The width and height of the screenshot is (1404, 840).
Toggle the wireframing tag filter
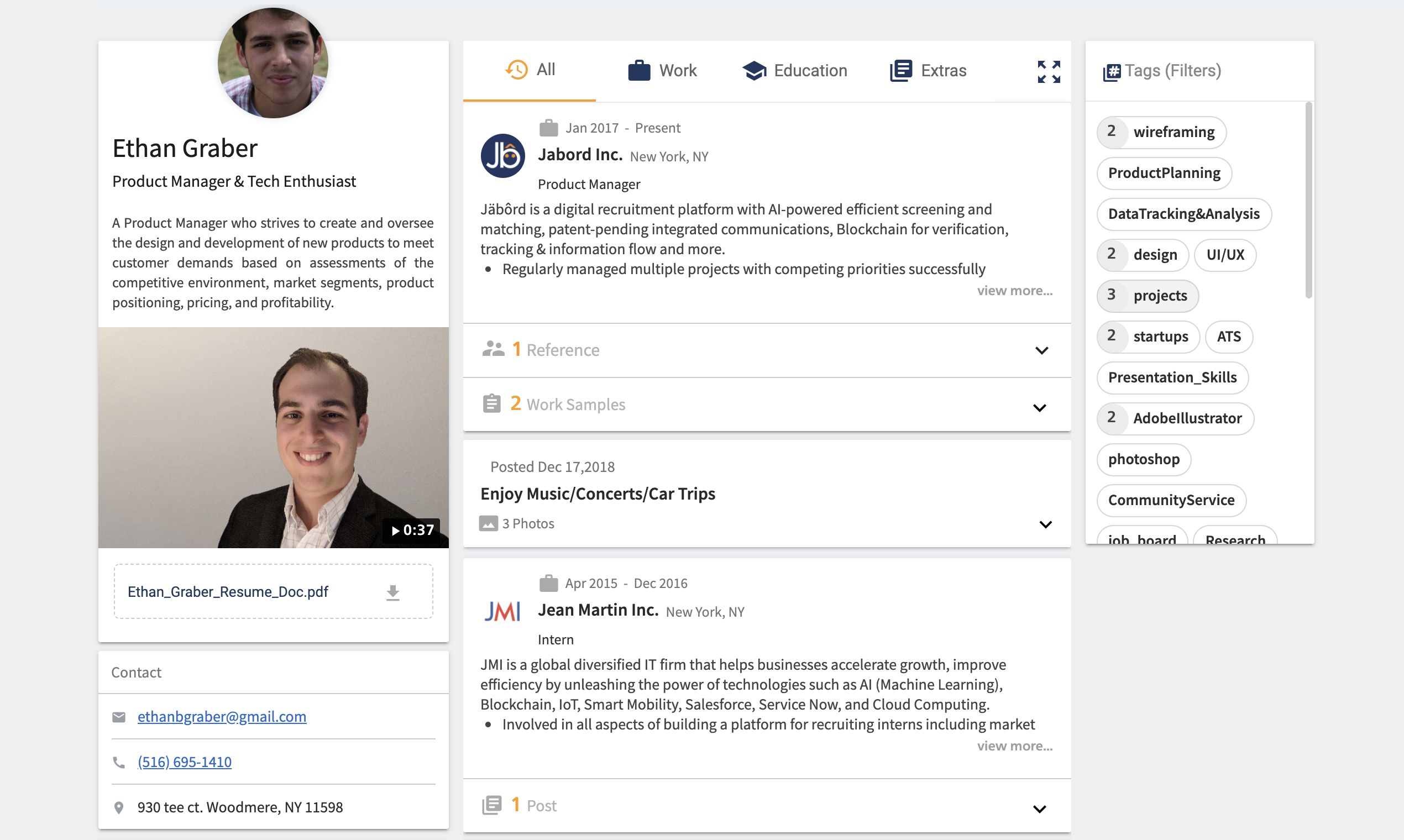[x=1161, y=132]
